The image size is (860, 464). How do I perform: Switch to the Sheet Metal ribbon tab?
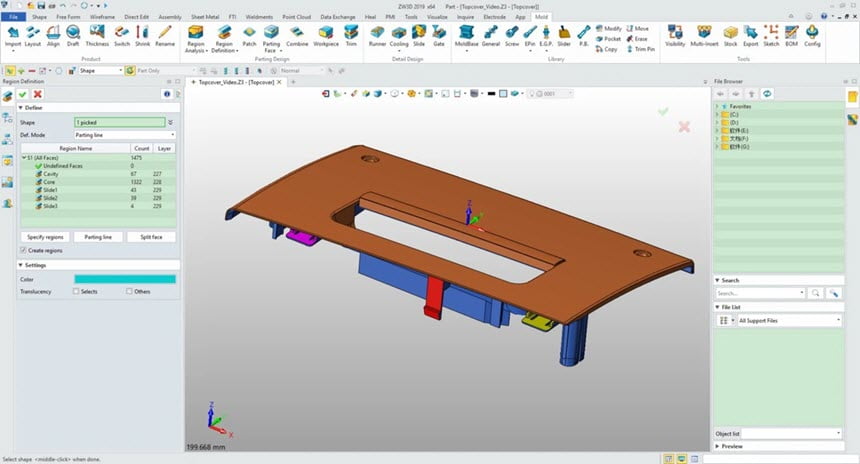(205, 17)
